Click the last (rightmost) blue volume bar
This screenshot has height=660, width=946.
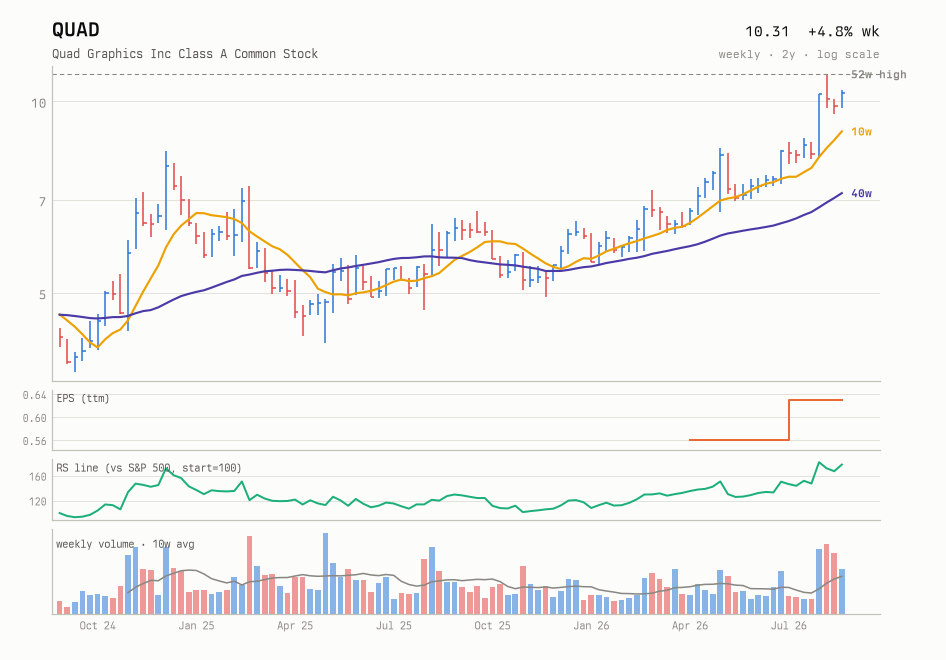tap(842, 591)
